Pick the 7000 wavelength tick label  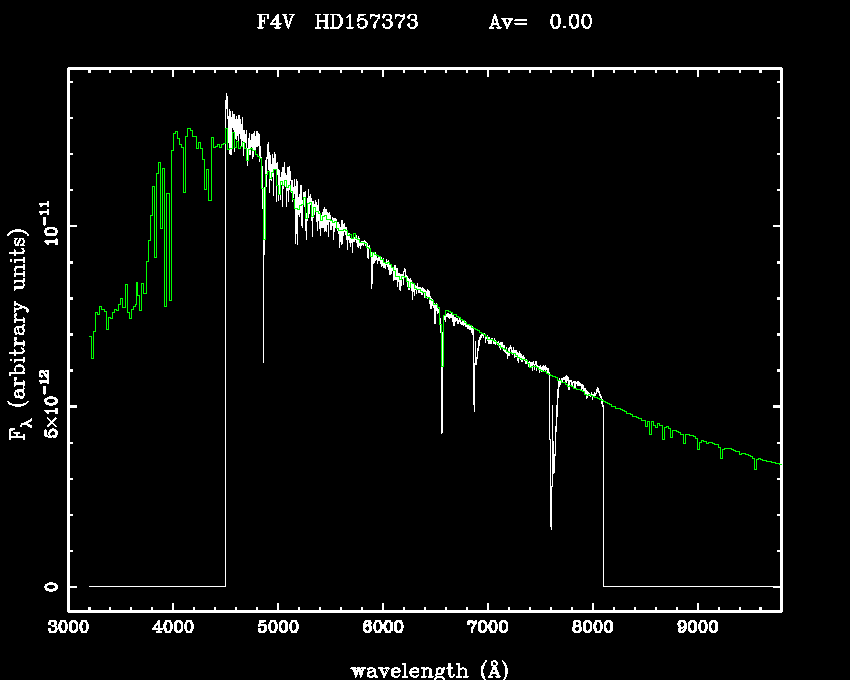coord(487,628)
